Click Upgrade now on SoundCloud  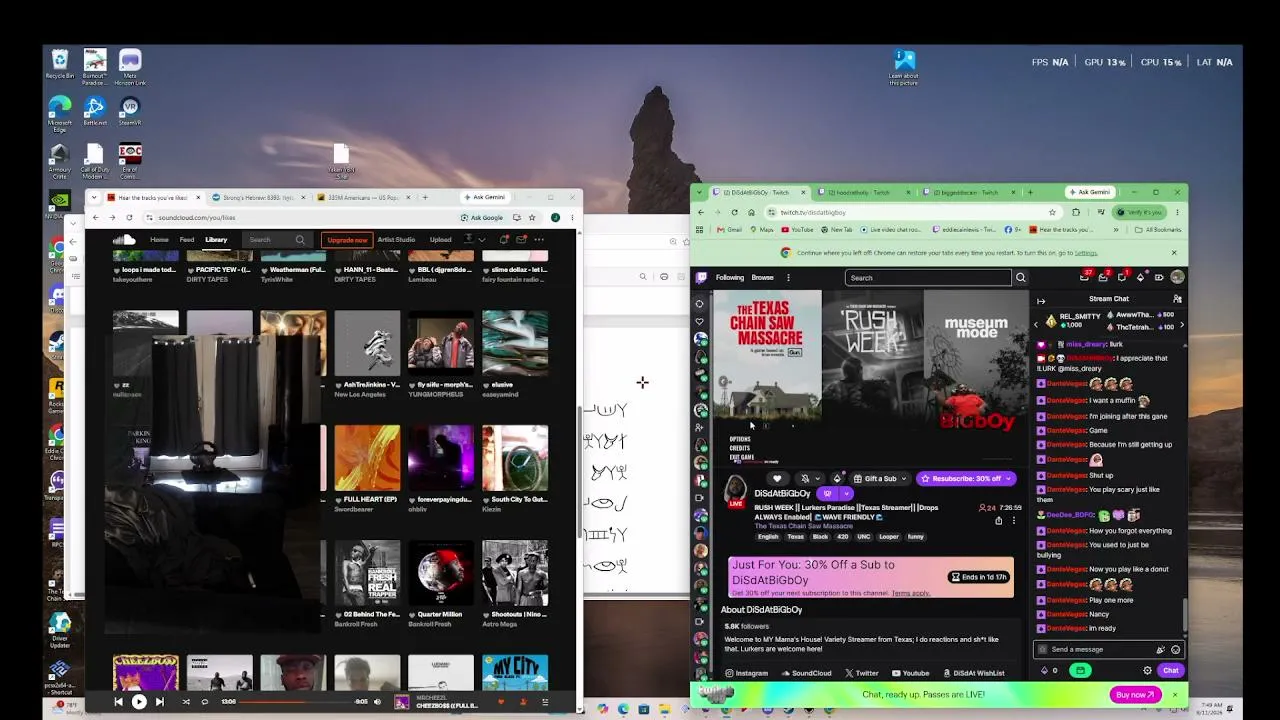click(x=348, y=240)
